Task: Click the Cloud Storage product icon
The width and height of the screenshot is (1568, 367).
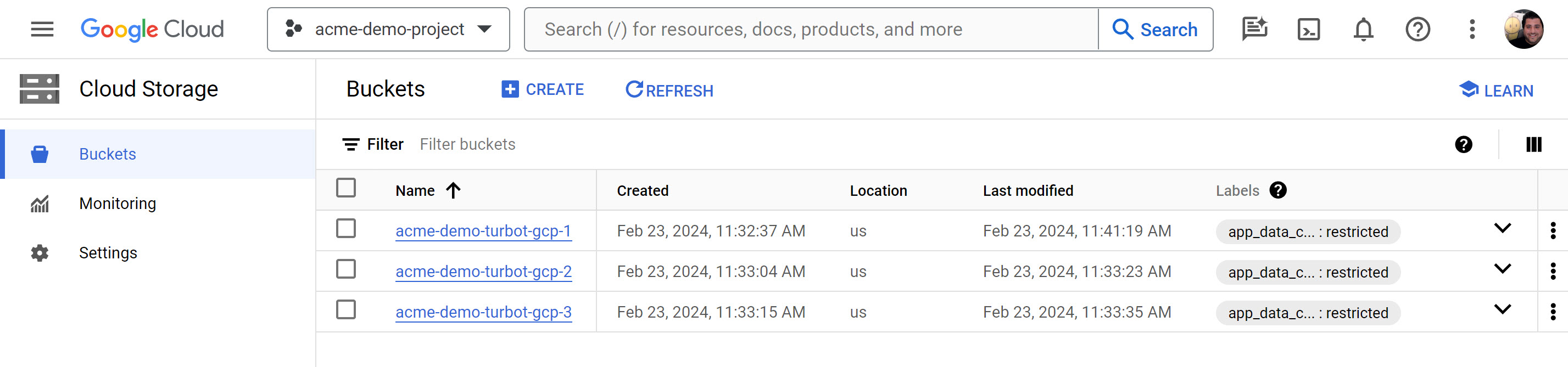Action: click(40, 89)
